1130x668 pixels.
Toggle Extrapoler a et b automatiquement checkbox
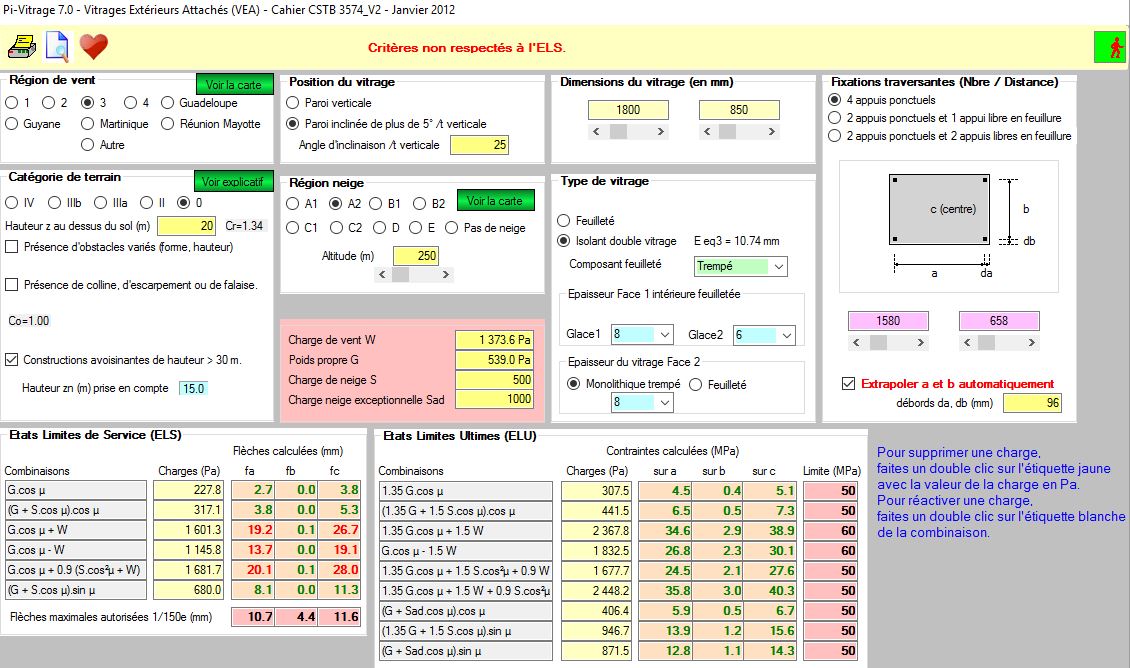click(848, 383)
